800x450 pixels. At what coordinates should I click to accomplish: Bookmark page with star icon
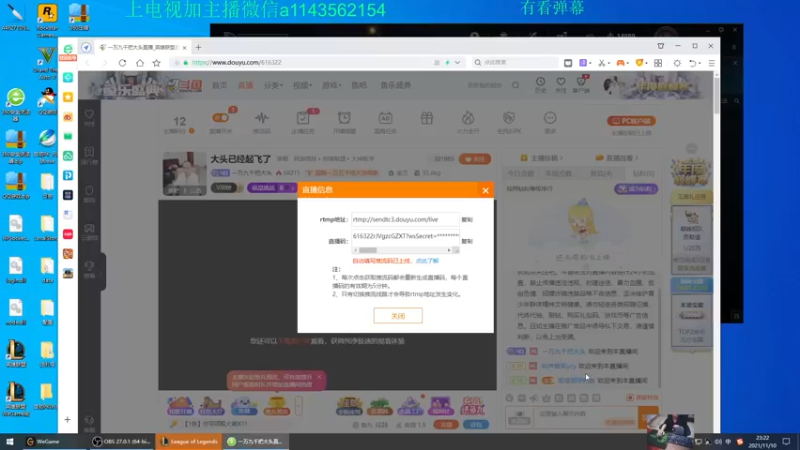pos(157,63)
